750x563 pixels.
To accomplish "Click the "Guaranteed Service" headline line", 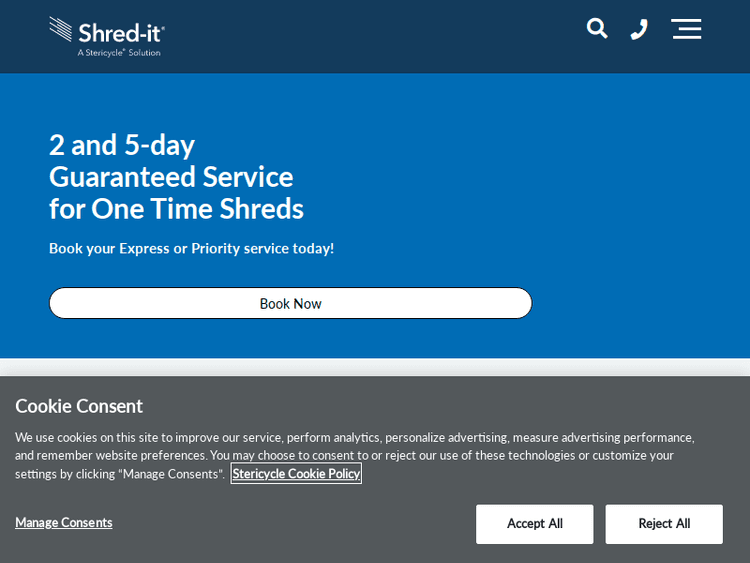I will pos(171,176).
